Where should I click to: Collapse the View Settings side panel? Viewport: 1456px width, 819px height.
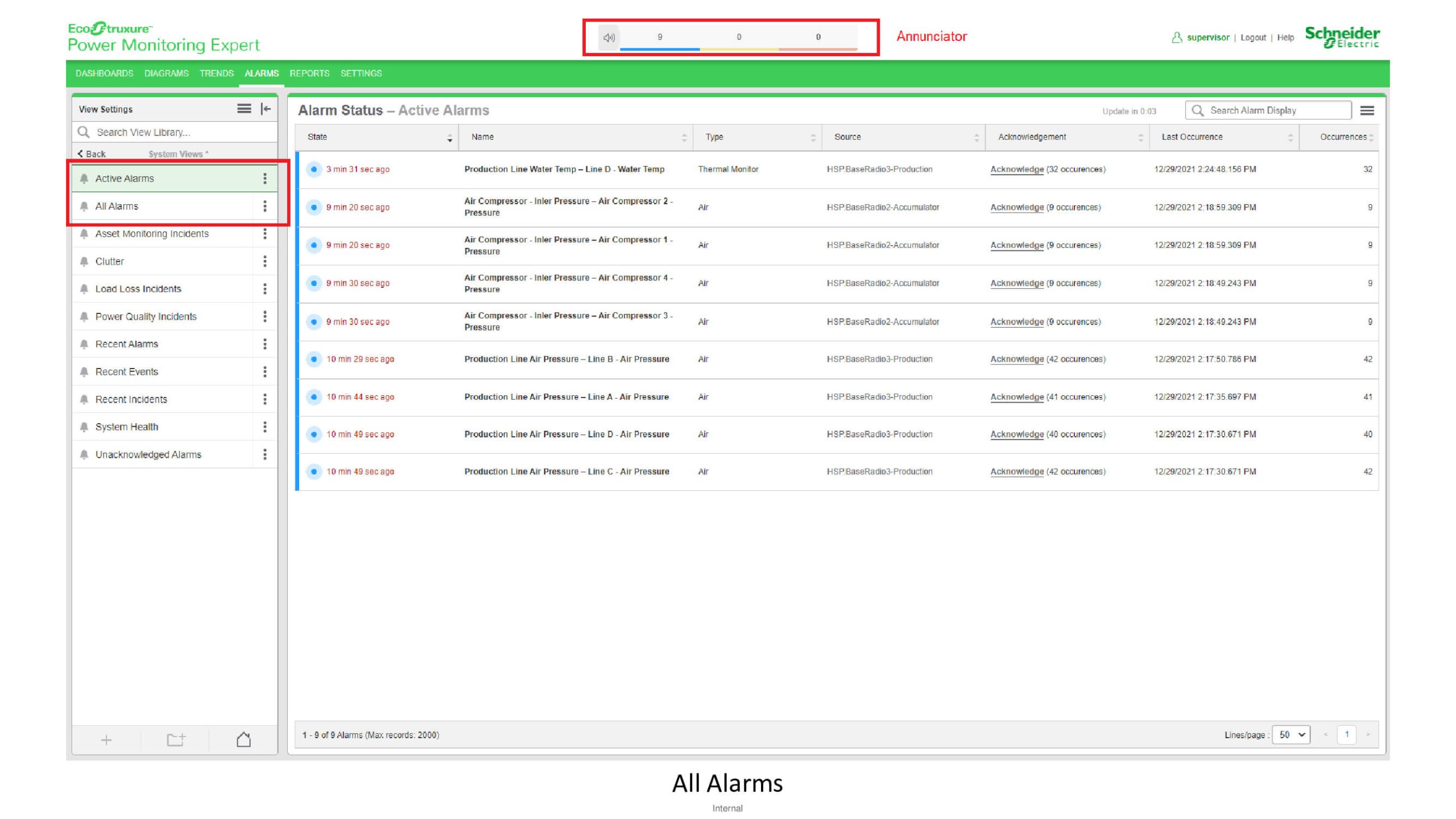tap(266, 109)
